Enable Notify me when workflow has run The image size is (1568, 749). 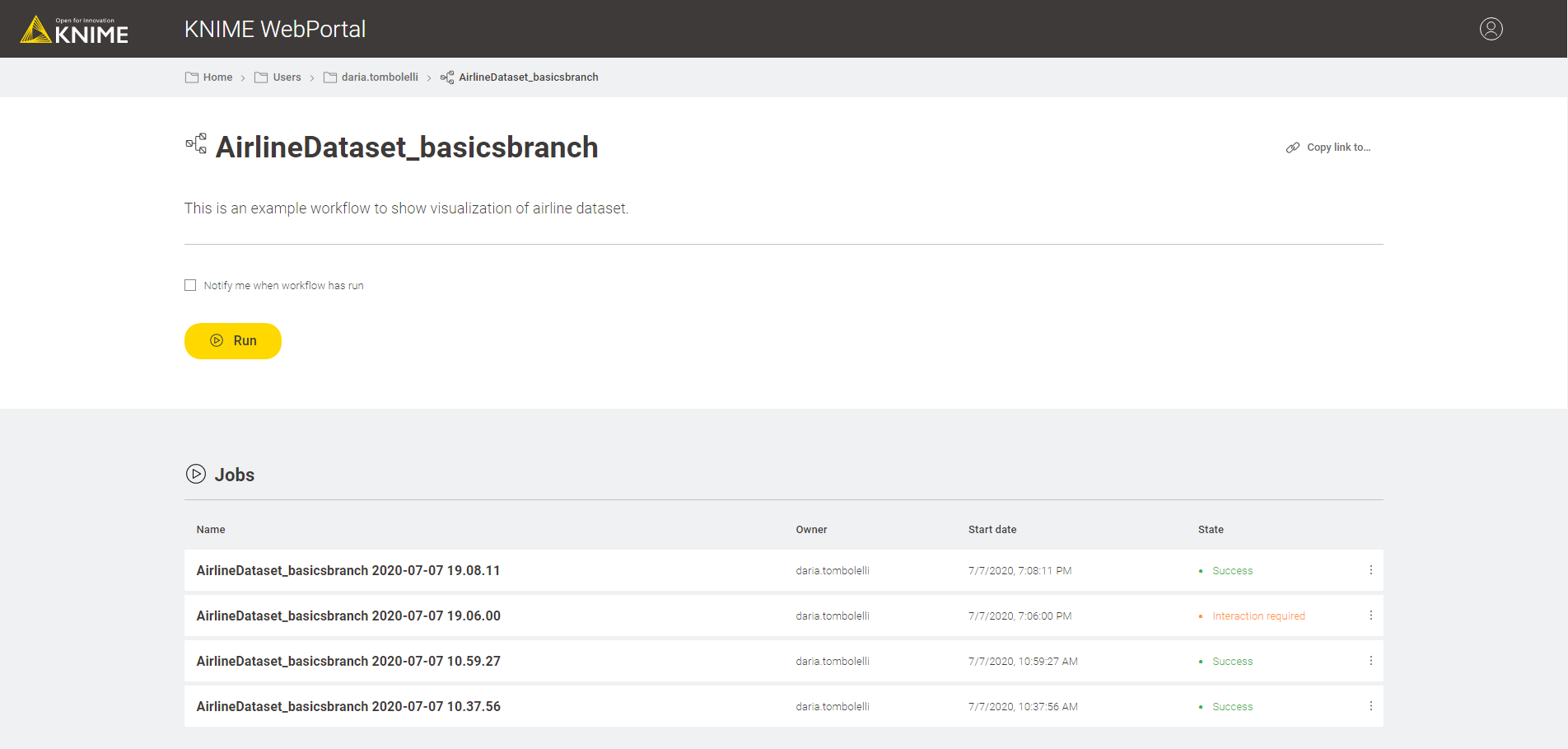tap(190, 285)
